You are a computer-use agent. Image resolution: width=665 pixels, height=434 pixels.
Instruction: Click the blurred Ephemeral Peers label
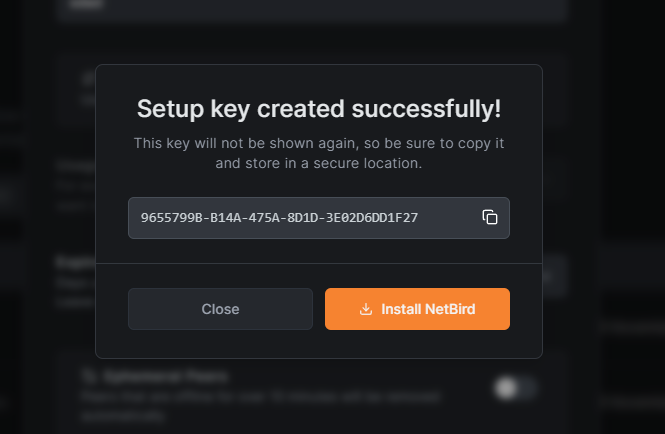(166, 376)
